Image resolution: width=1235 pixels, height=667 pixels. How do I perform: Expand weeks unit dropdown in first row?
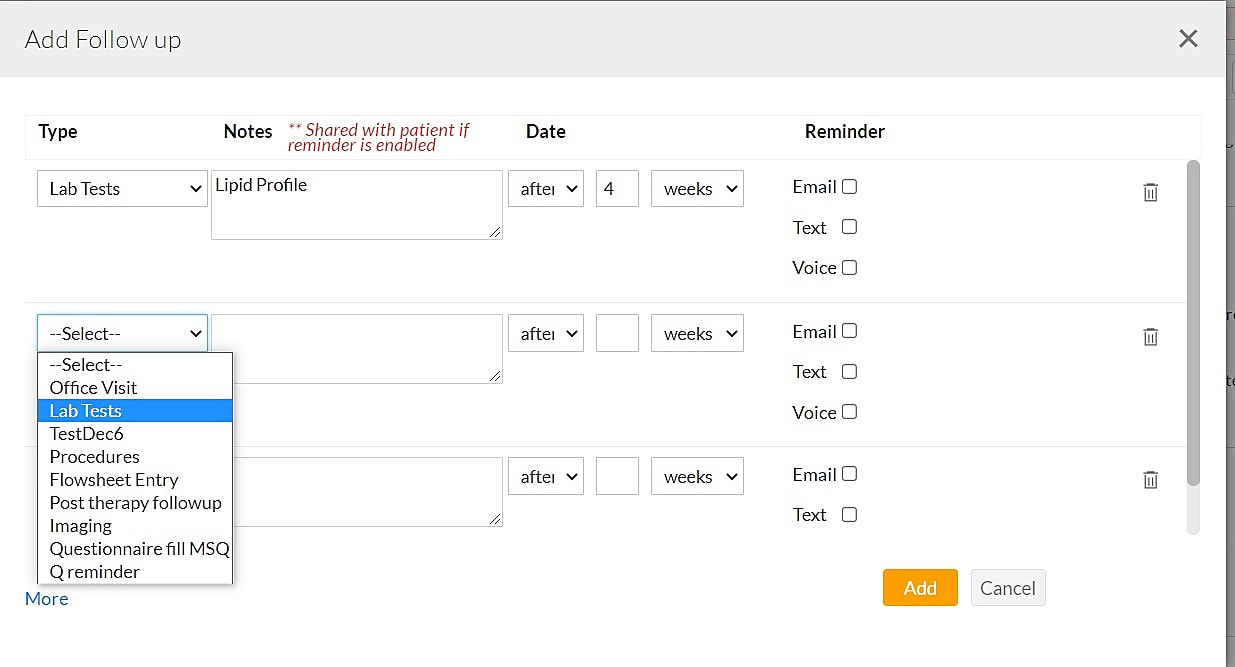[x=697, y=189]
